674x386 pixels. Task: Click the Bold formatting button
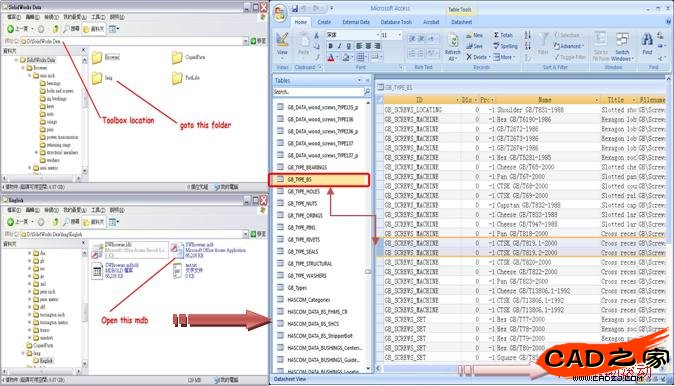[330, 46]
